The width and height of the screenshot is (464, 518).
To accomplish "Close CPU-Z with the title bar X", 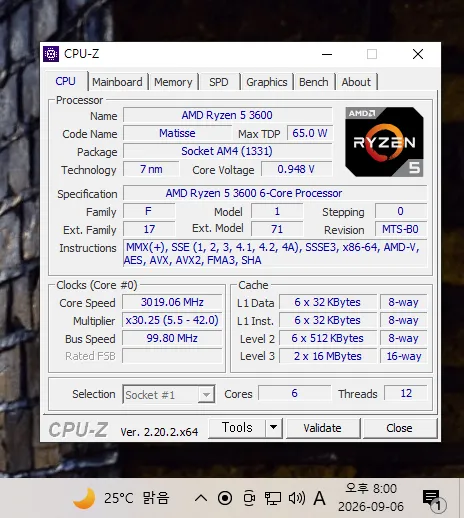I will (x=418, y=54).
